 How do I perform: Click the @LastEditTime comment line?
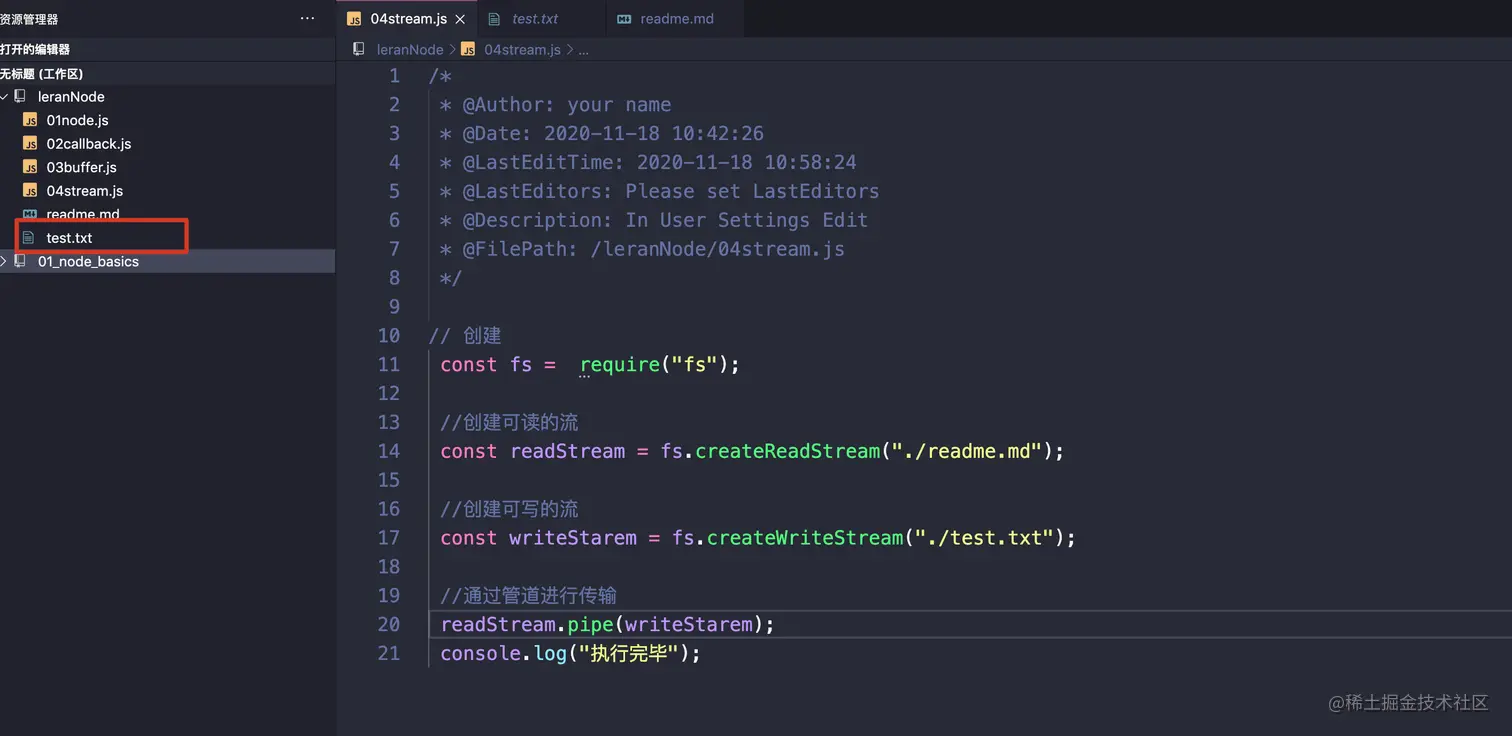(648, 162)
